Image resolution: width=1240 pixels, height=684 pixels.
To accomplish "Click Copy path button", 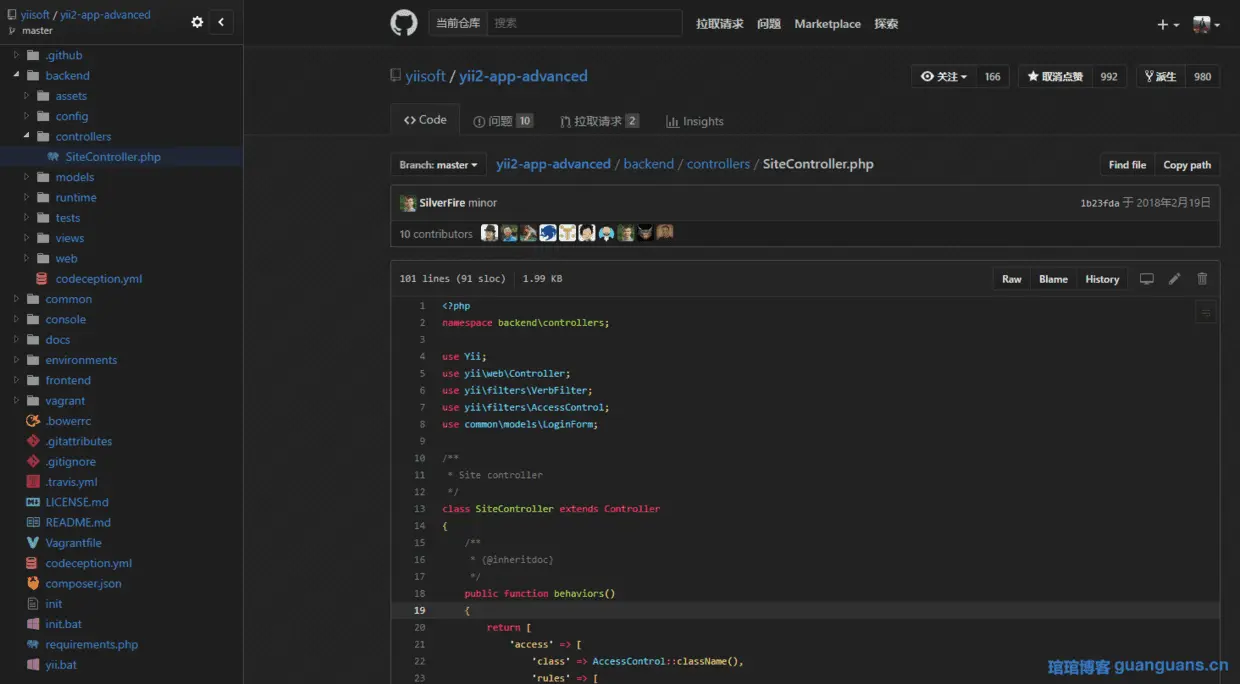I will click(x=1187, y=165).
